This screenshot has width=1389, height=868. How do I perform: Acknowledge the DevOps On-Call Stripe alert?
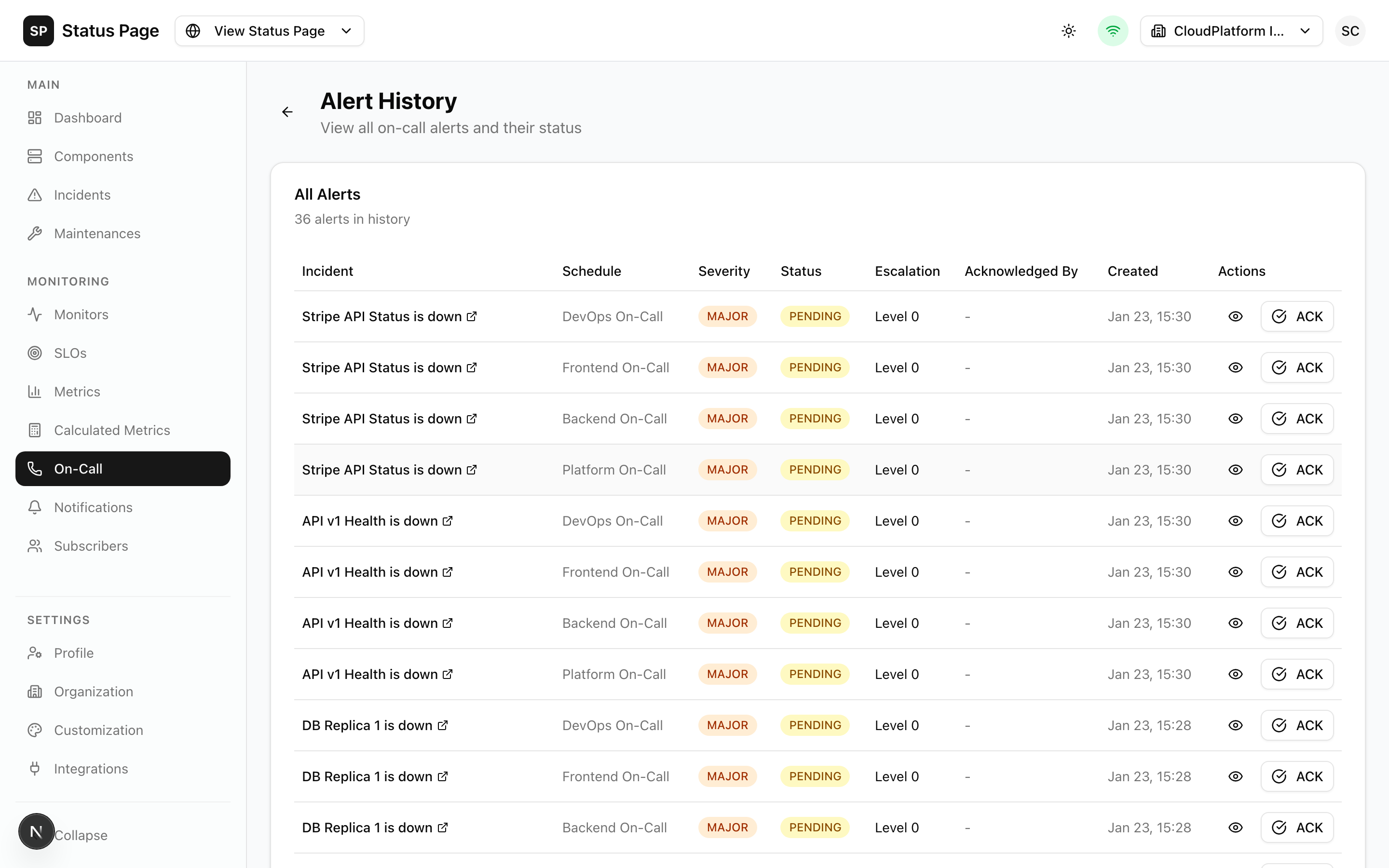click(1296, 316)
